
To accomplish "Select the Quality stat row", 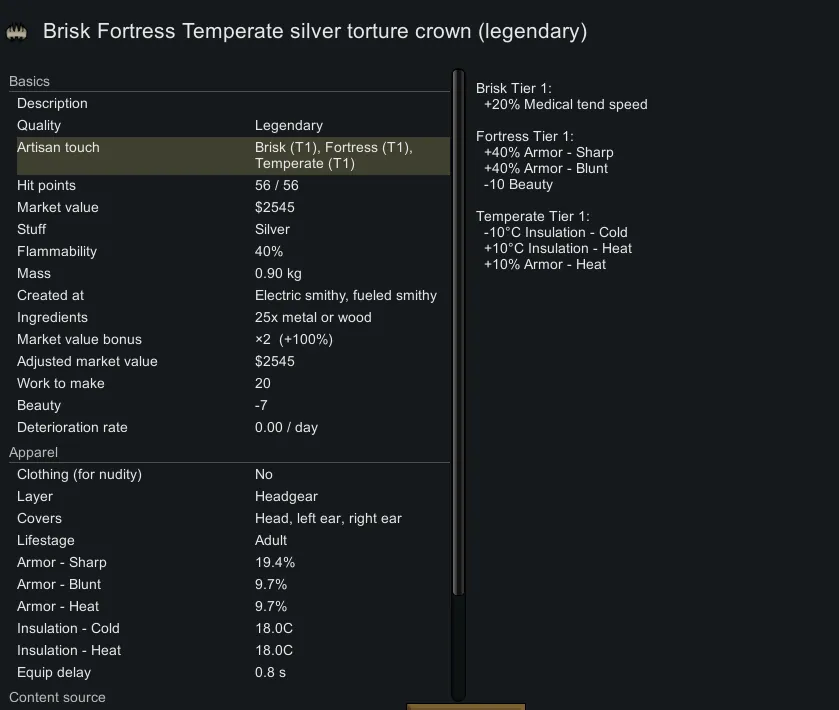I will click(x=232, y=126).
